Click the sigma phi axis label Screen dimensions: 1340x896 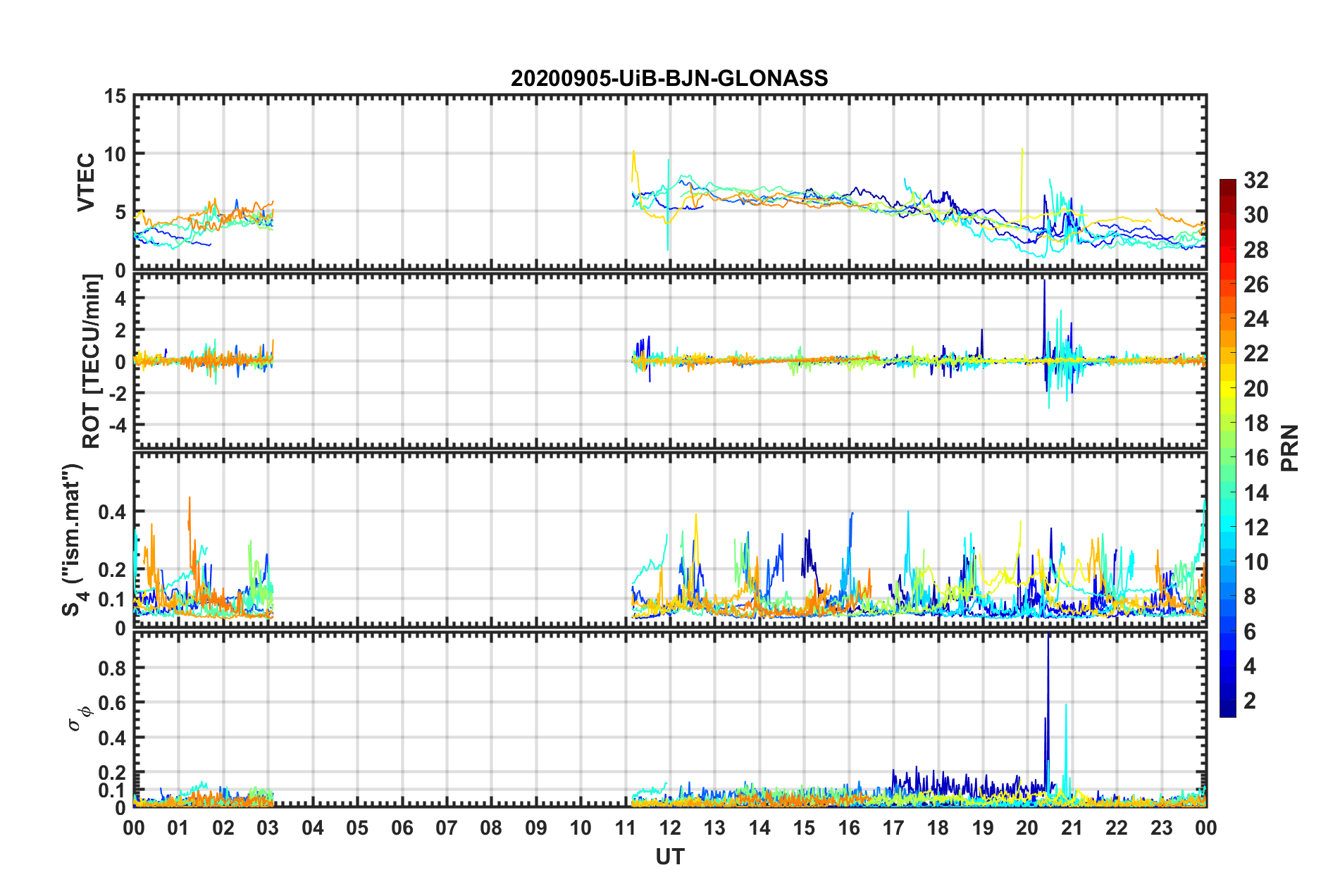click(x=80, y=719)
